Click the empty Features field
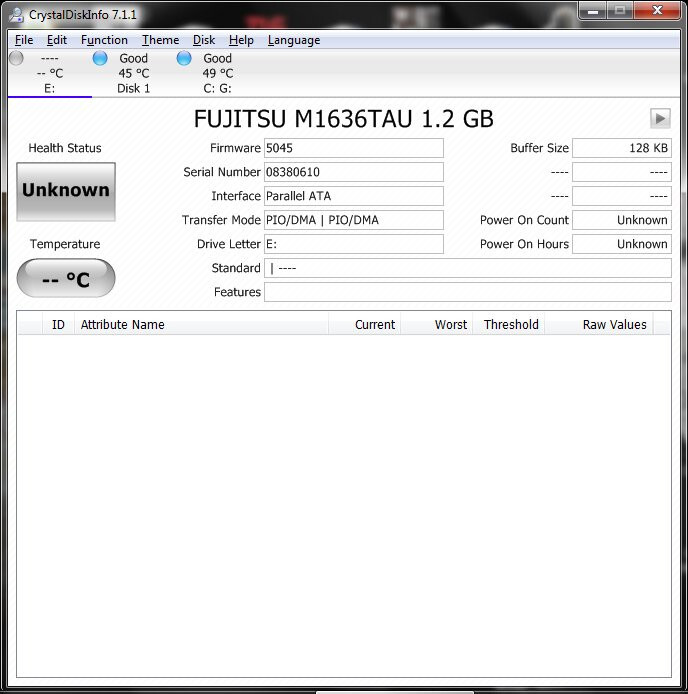The image size is (688, 694). (468, 292)
